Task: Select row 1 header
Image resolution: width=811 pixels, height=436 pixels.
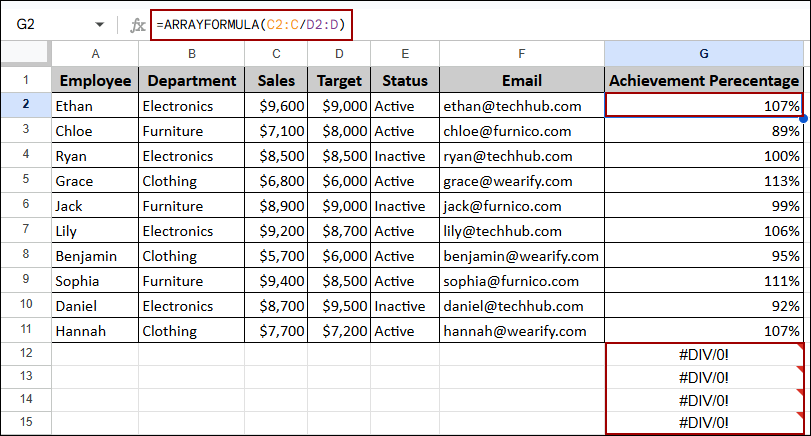Action: [x=25, y=80]
